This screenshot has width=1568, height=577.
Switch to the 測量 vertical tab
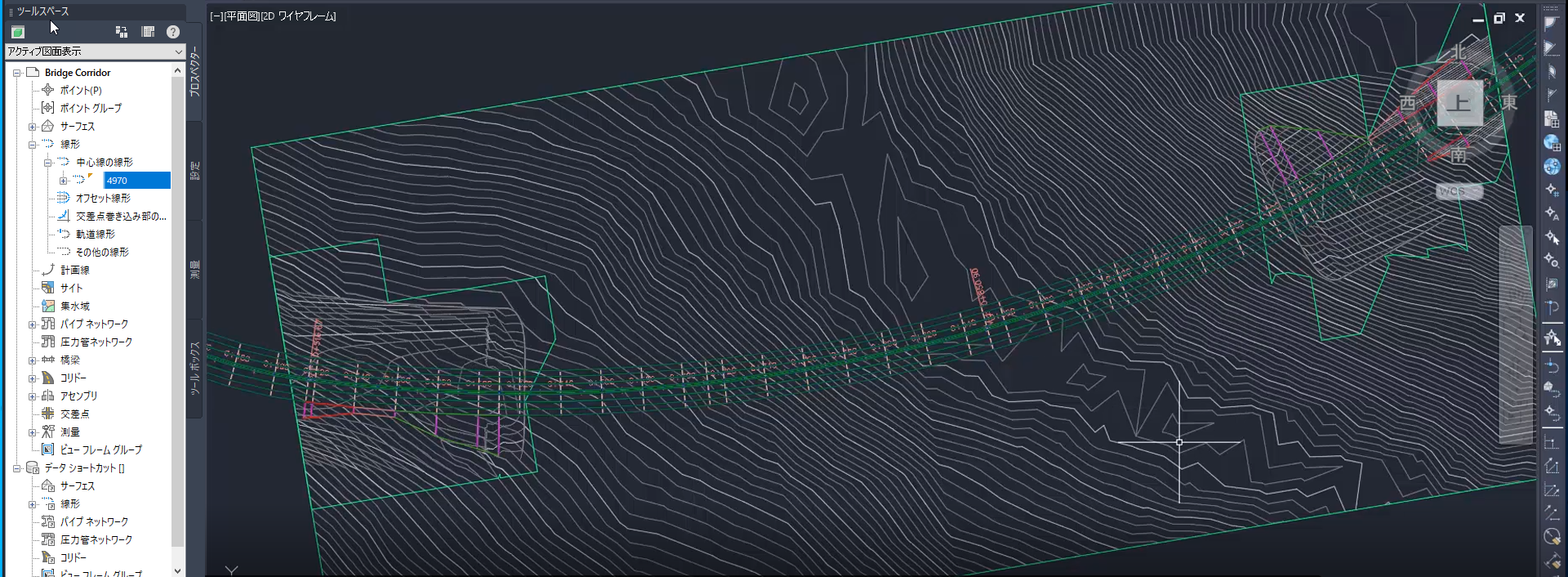pos(194,270)
